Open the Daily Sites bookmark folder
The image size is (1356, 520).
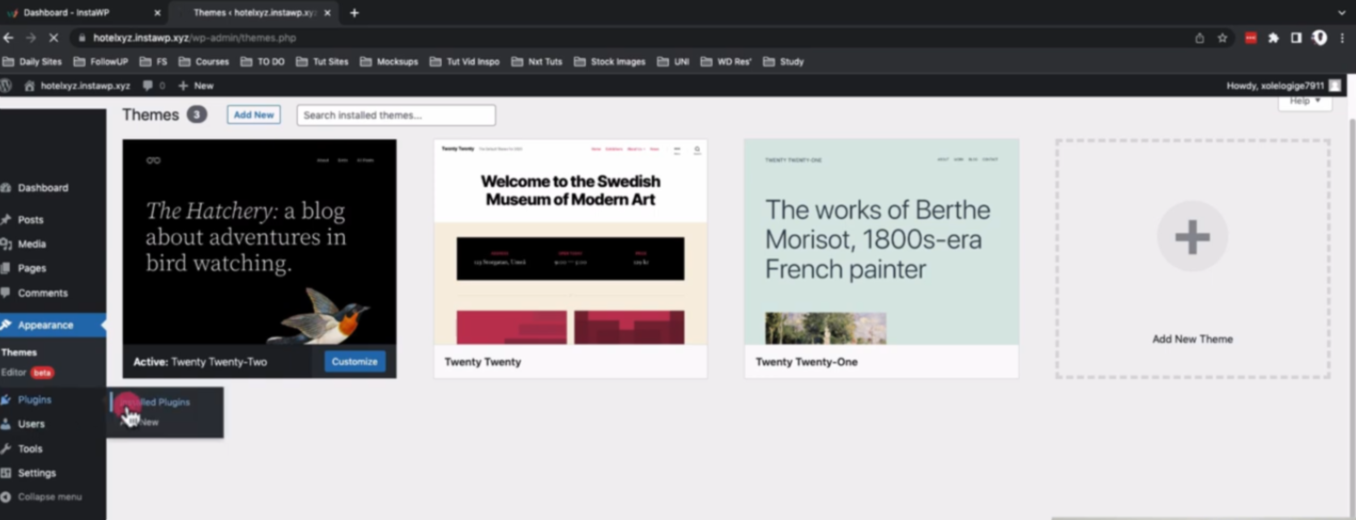point(32,62)
